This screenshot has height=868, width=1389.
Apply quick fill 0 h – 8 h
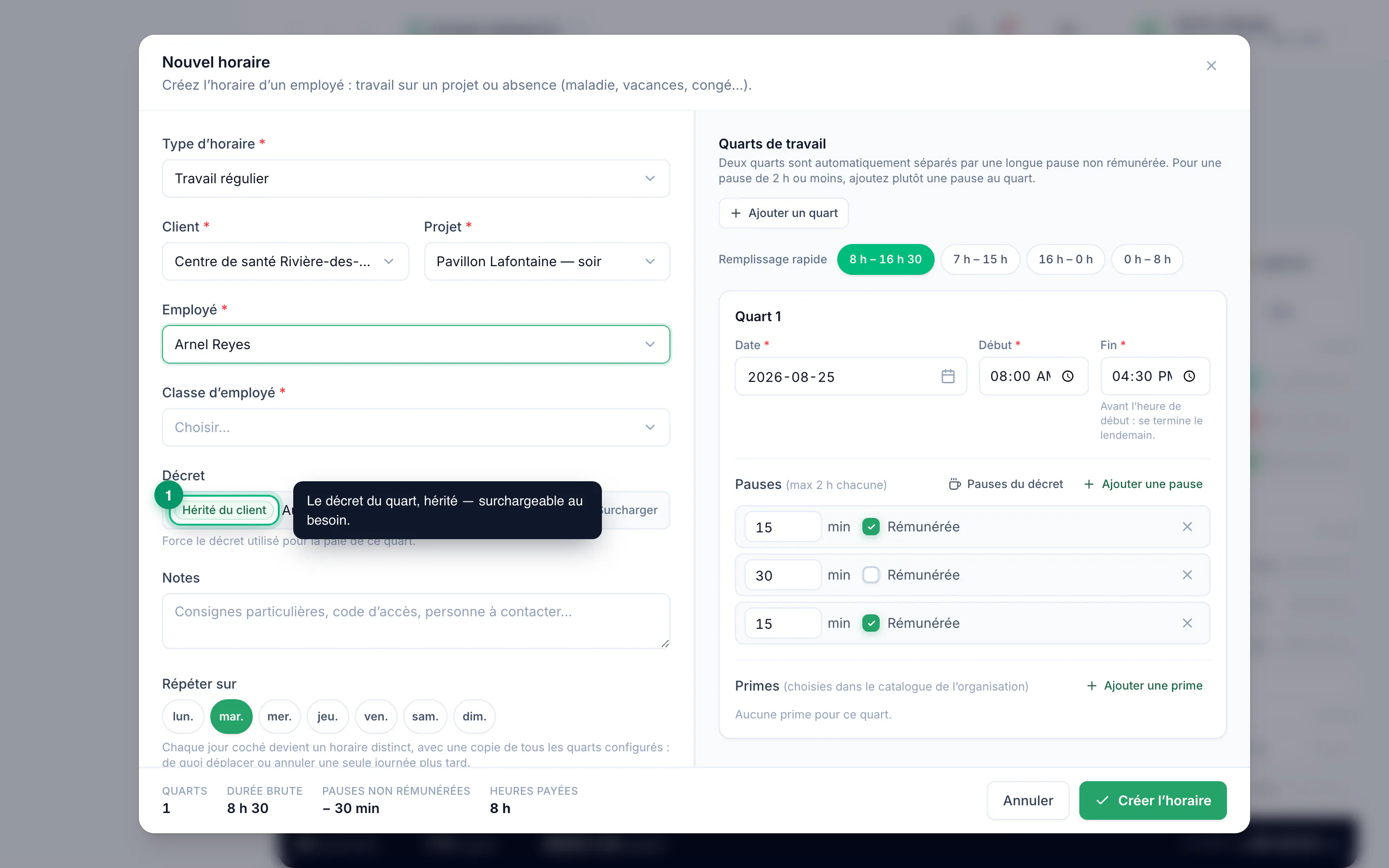(1147, 259)
